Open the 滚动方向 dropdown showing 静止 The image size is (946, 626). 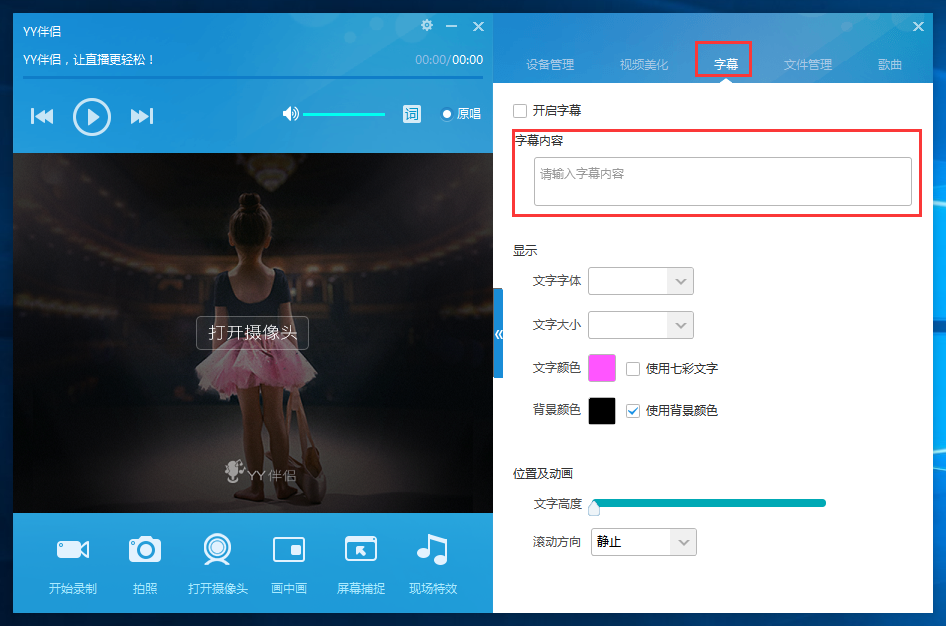[x=644, y=542]
